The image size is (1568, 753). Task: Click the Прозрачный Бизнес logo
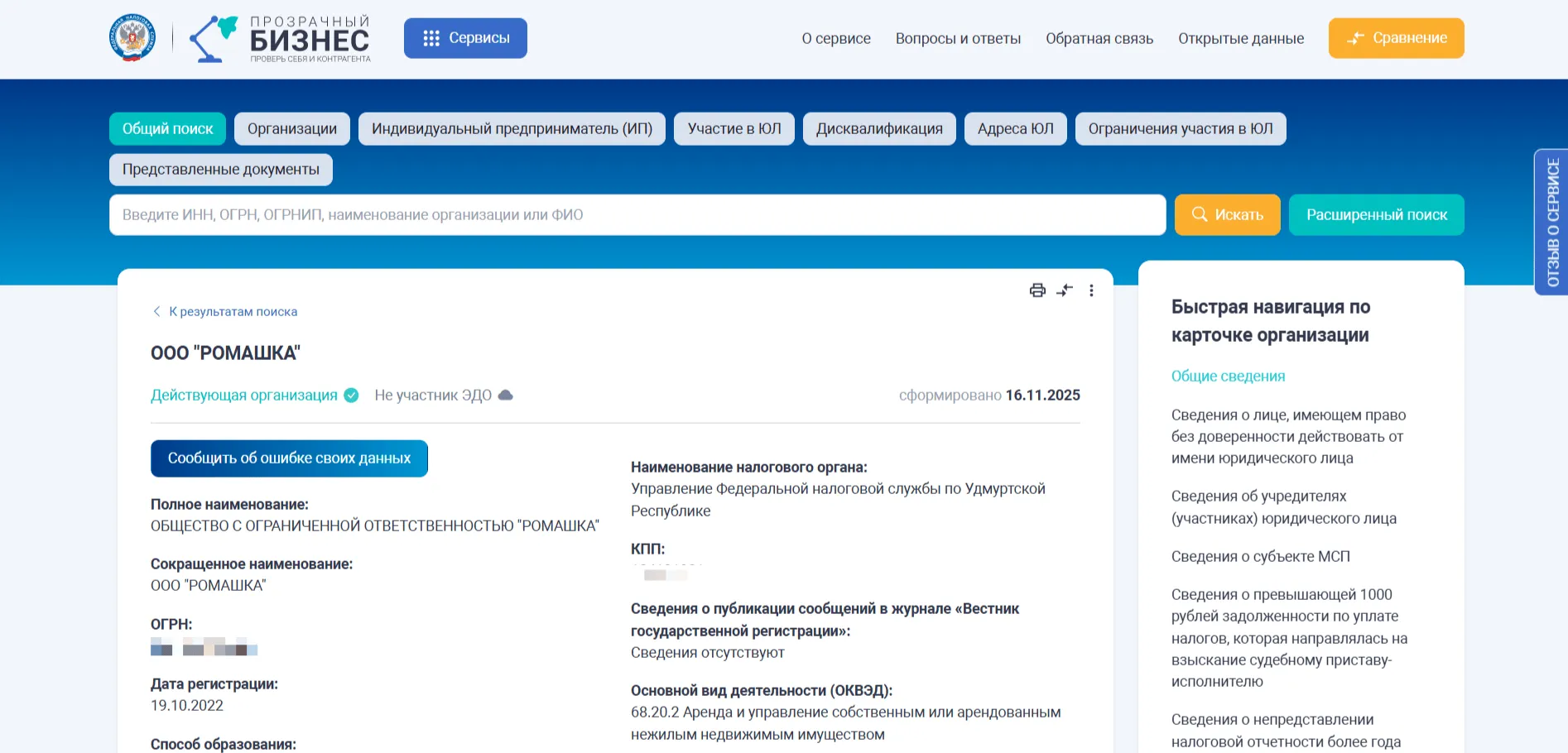coord(281,38)
